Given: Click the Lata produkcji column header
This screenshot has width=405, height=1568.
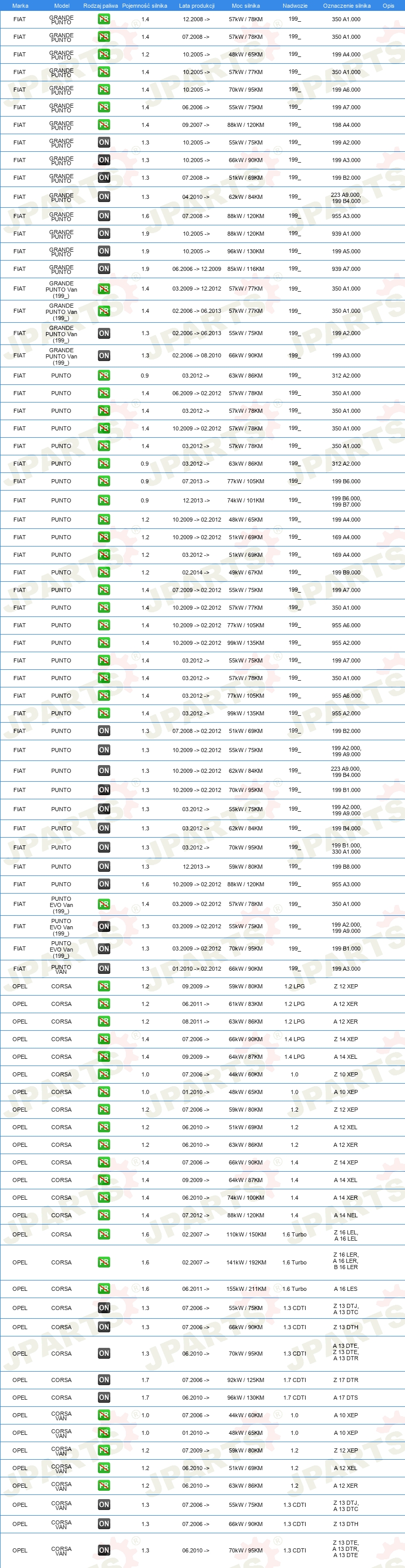Looking at the screenshot, I should [x=197, y=6].
